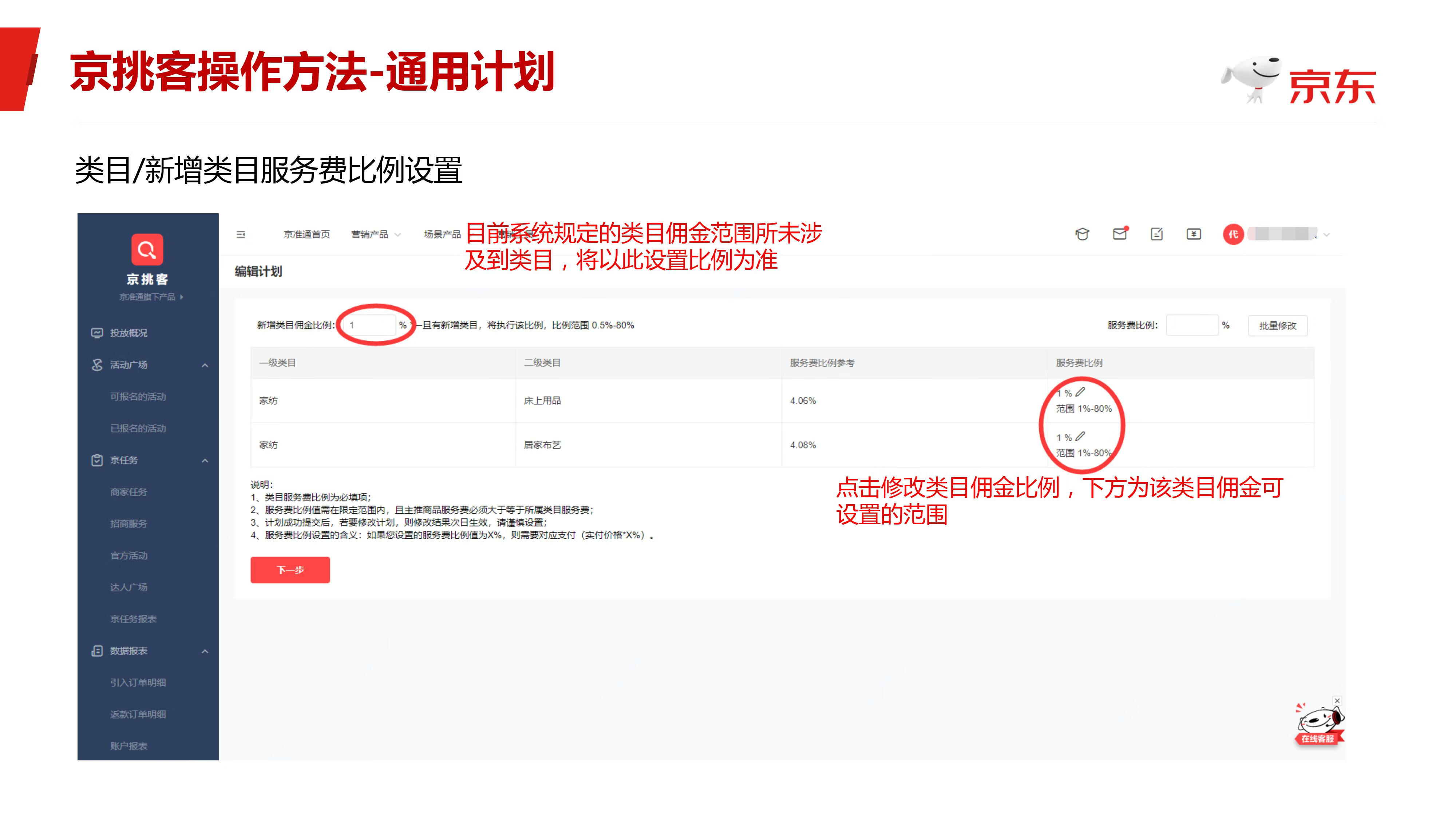Open 已报名的活动 sidebar item
The width and height of the screenshot is (1456, 819).
click(138, 428)
